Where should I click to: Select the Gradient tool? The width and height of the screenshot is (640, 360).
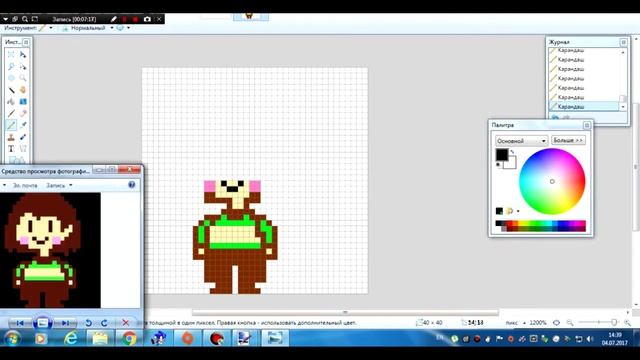23,102
